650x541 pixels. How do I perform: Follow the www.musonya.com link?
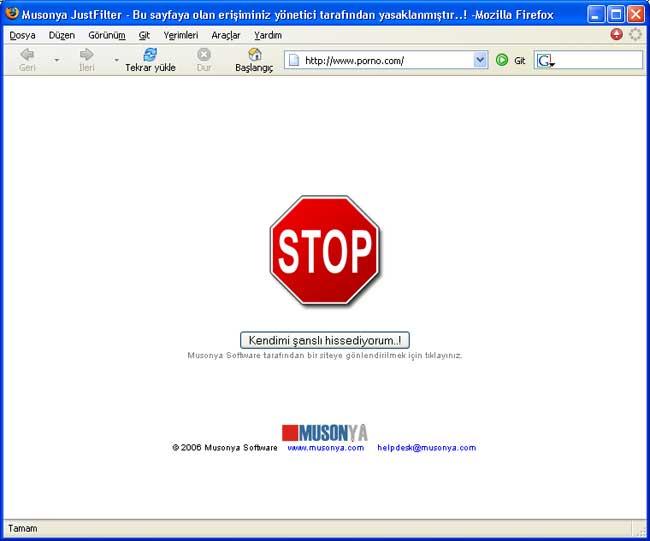coord(325,448)
